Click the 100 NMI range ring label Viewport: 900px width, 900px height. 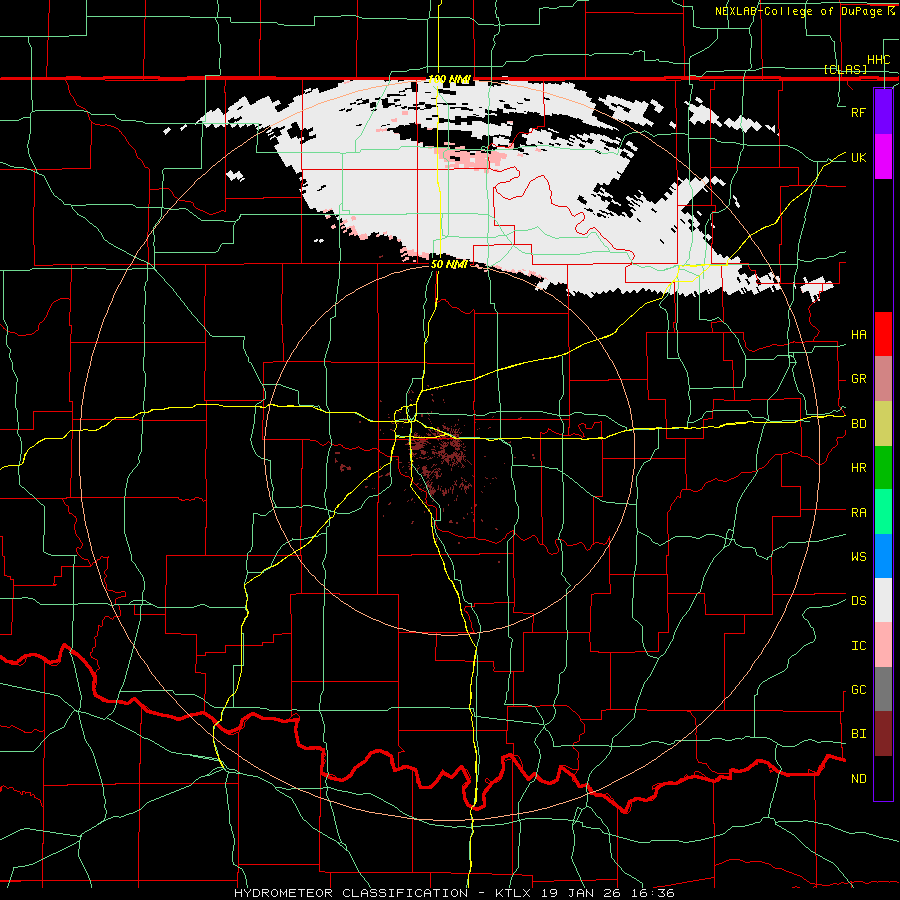(449, 79)
